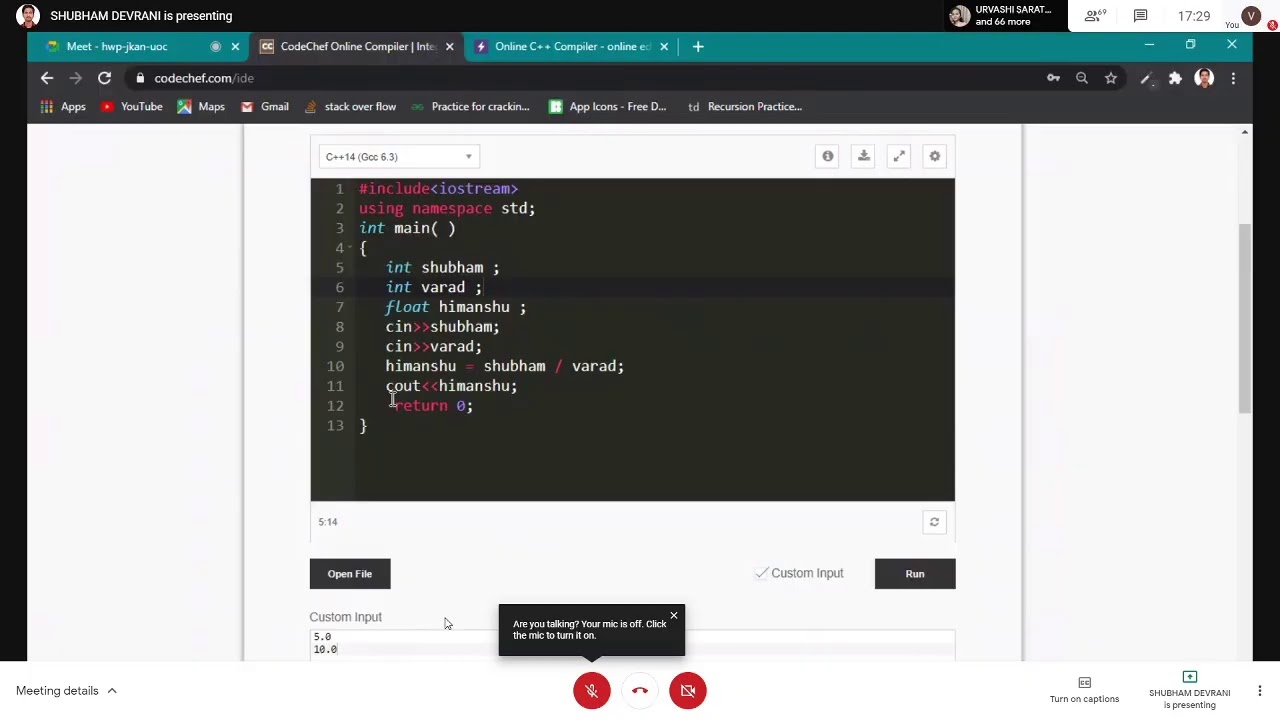Click the 'cin>>shubham;' code line

[442, 327]
